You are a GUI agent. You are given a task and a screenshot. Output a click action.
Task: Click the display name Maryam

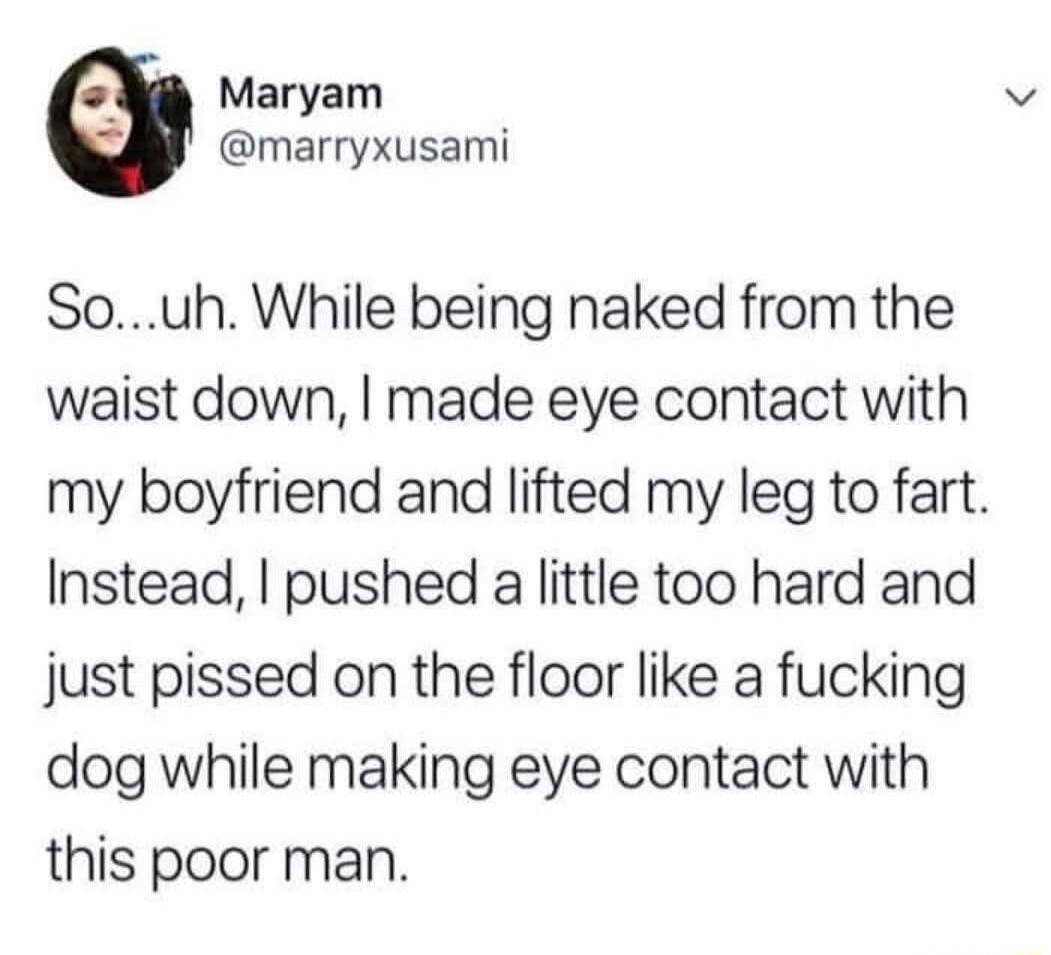click(x=302, y=95)
